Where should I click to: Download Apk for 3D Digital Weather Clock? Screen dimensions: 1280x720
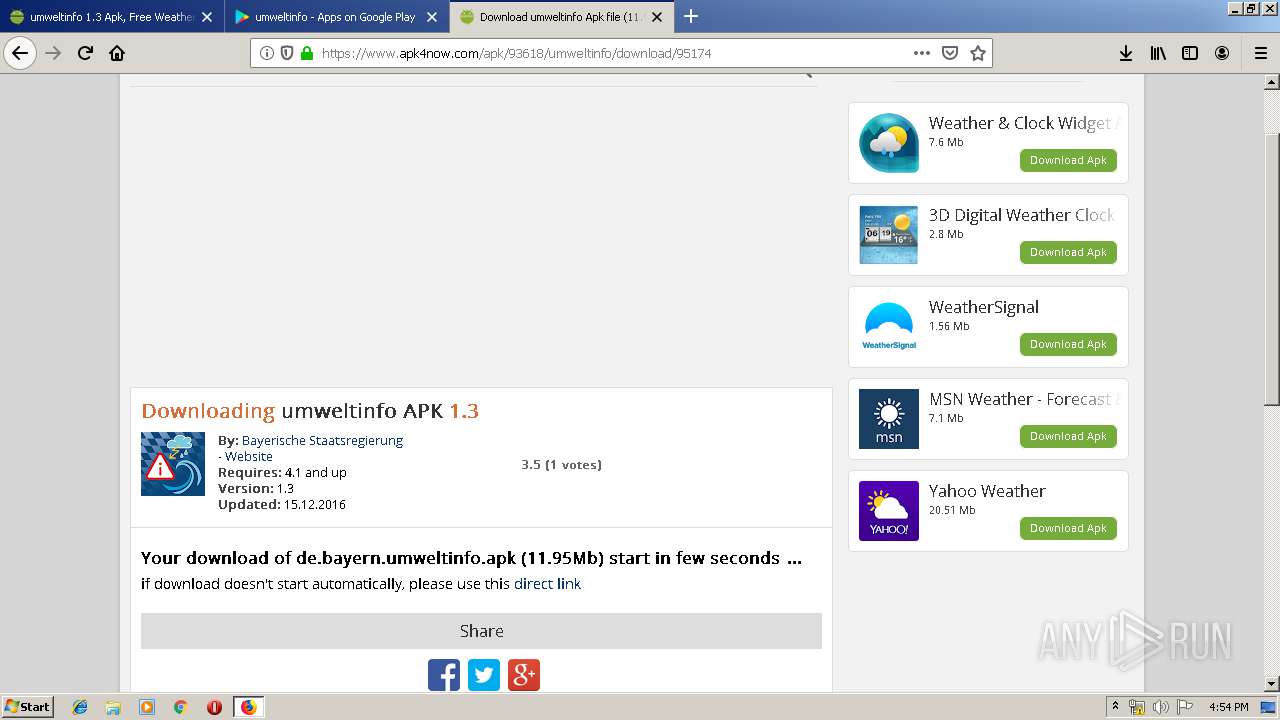(1068, 252)
